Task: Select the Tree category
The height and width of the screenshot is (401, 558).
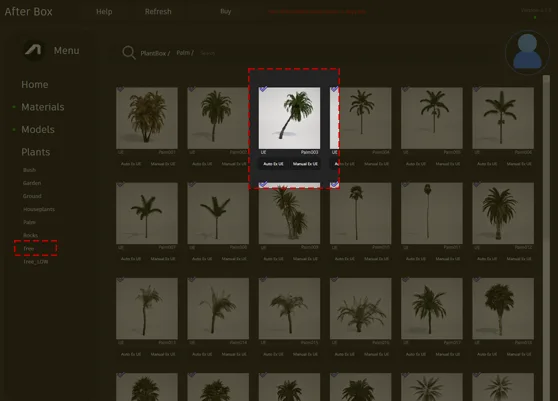Action: coord(29,248)
